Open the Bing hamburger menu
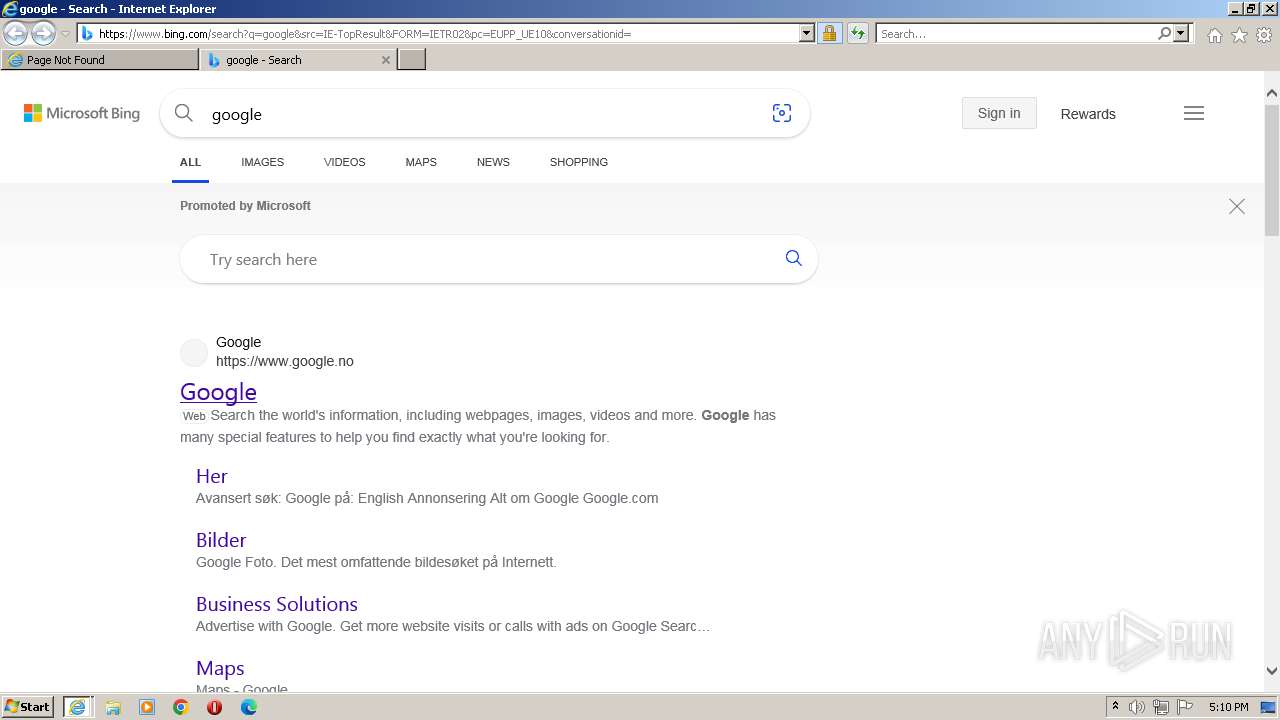The height and width of the screenshot is (720, 1280). (1194, 113)
